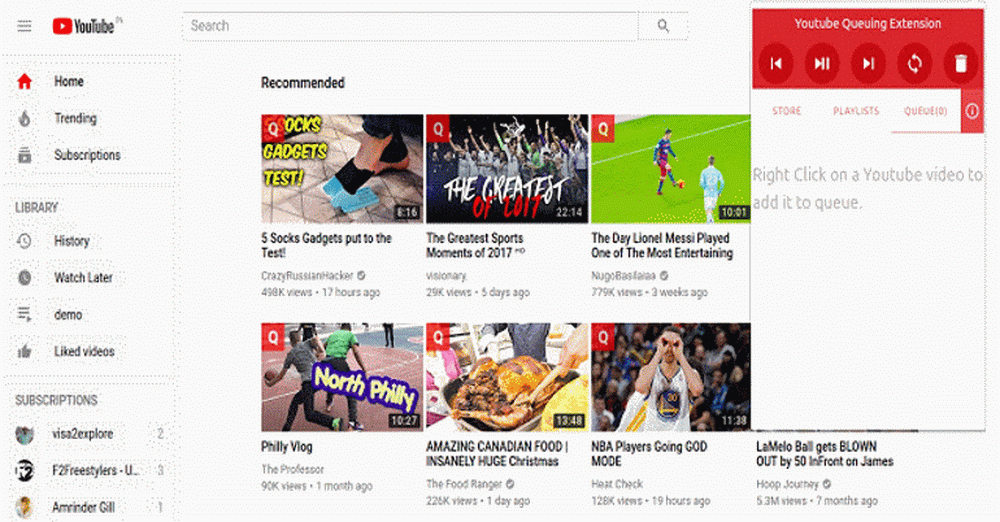Click the Trending flame icon
1000x522 pixels.
(24, 119)
